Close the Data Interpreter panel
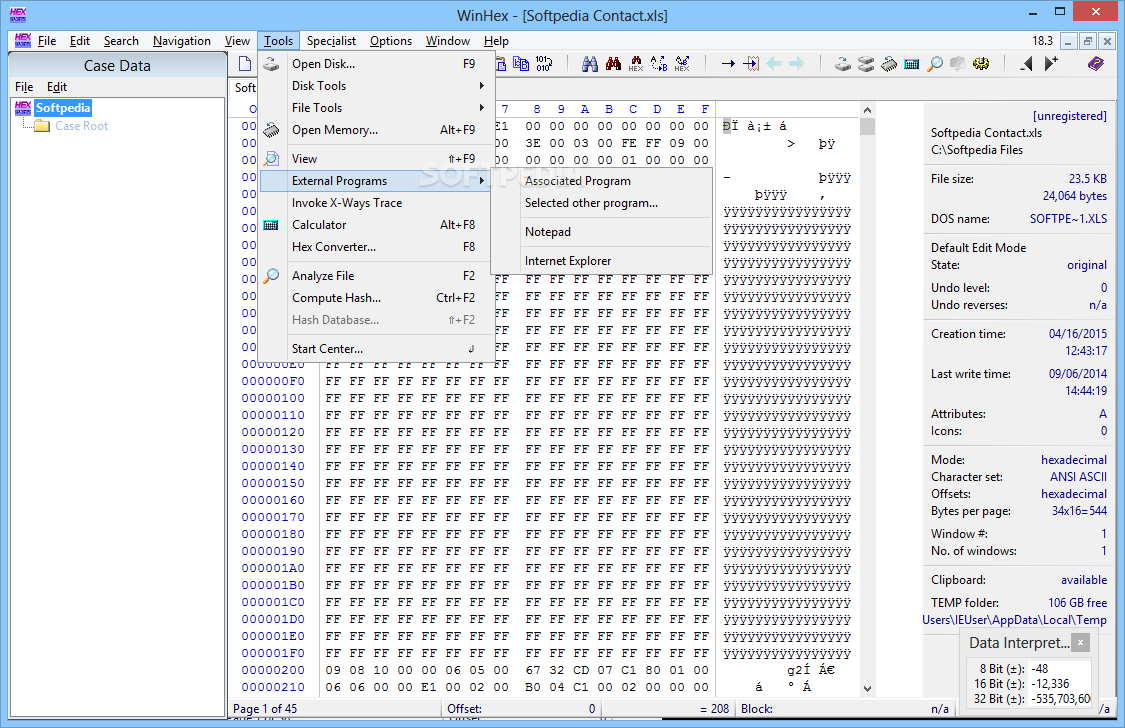The height and width of the screenshot is (728, 1125). (1081, 643)
